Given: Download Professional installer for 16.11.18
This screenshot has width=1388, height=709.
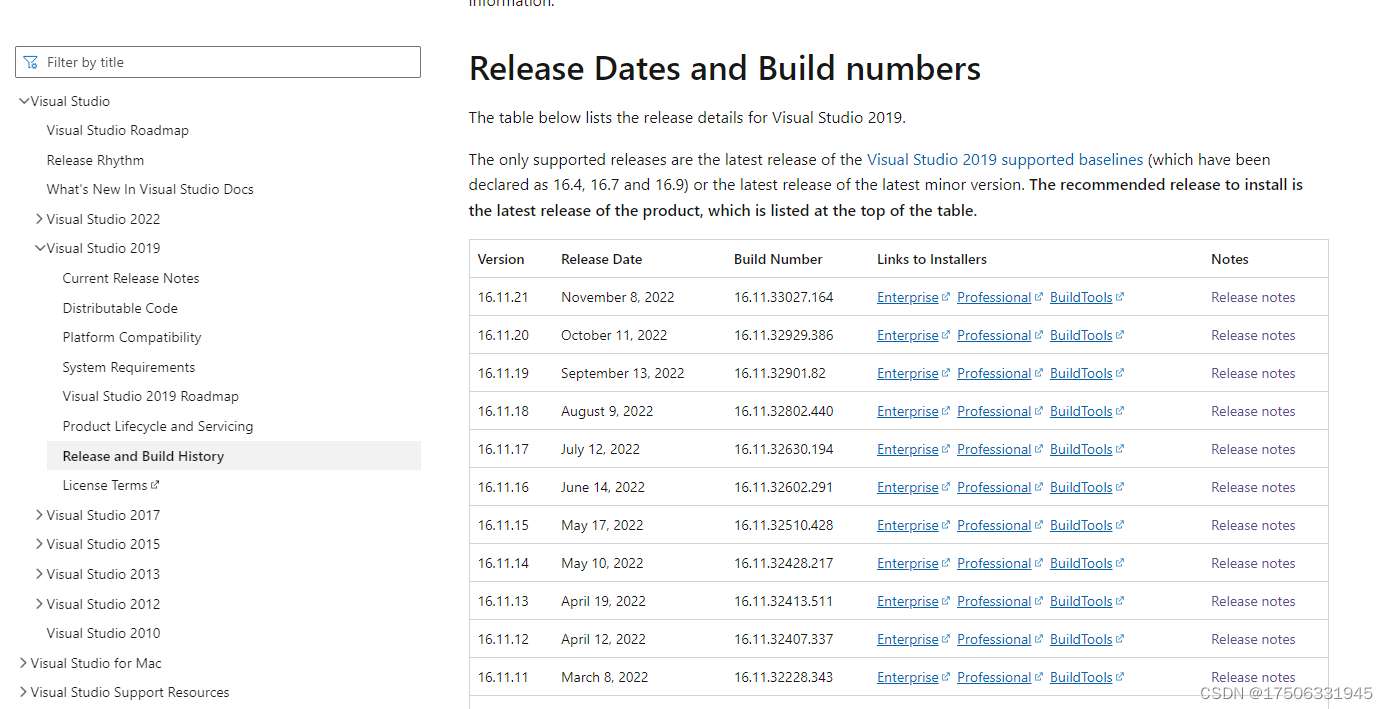Looking at the screenshot, I should (x=993, y=411).
